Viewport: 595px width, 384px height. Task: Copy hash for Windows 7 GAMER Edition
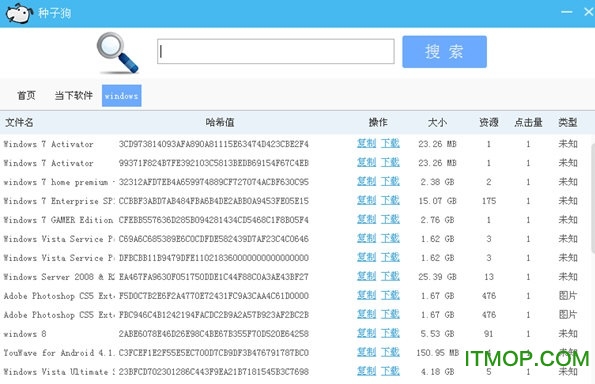click(366, 219)
